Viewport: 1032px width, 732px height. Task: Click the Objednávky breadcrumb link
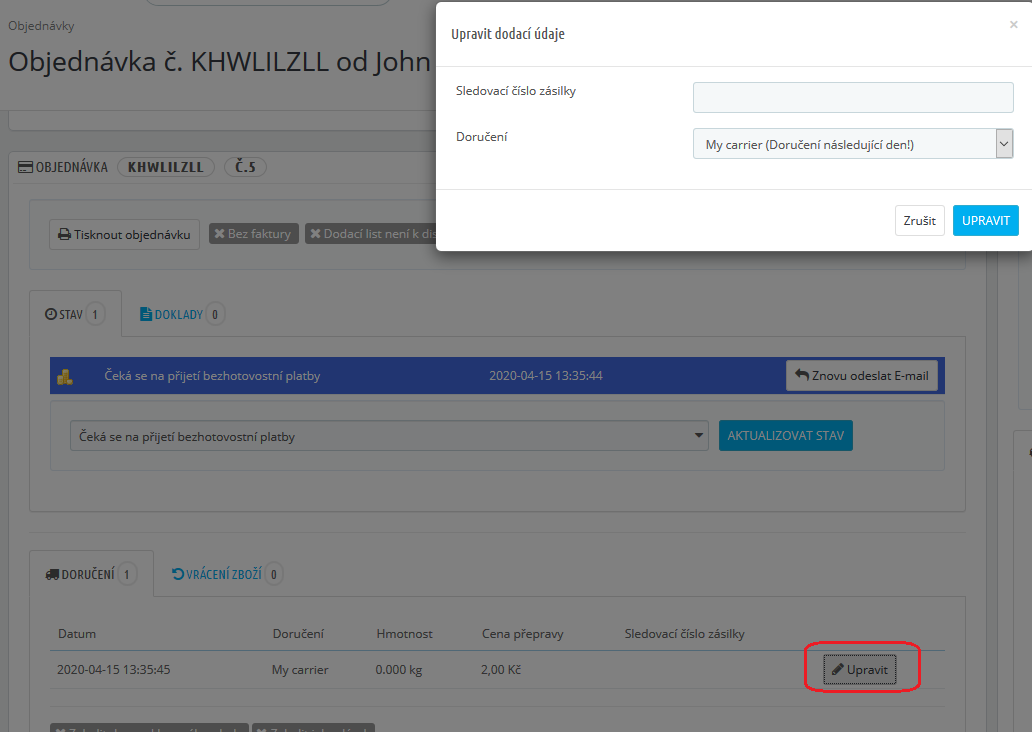pos(41,26)
